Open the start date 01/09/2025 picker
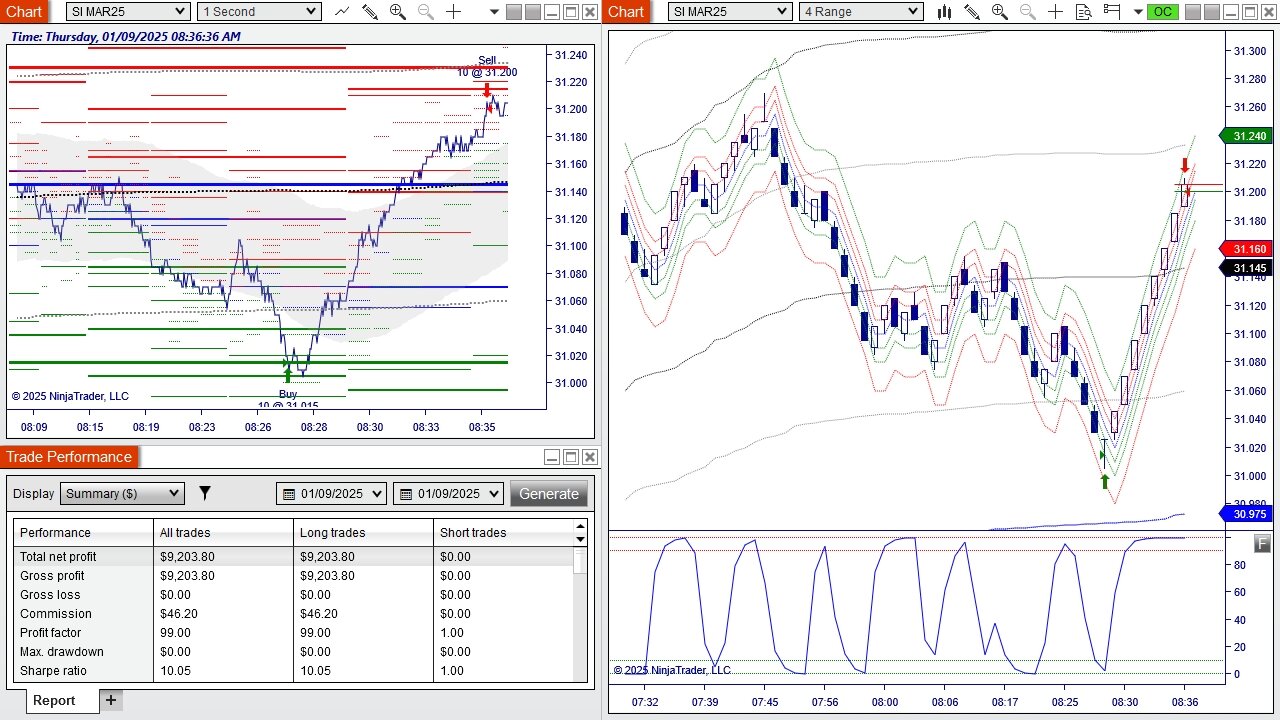Image resolution: width=1280 pixels, height=720 pixels. (x=331, y=493)
